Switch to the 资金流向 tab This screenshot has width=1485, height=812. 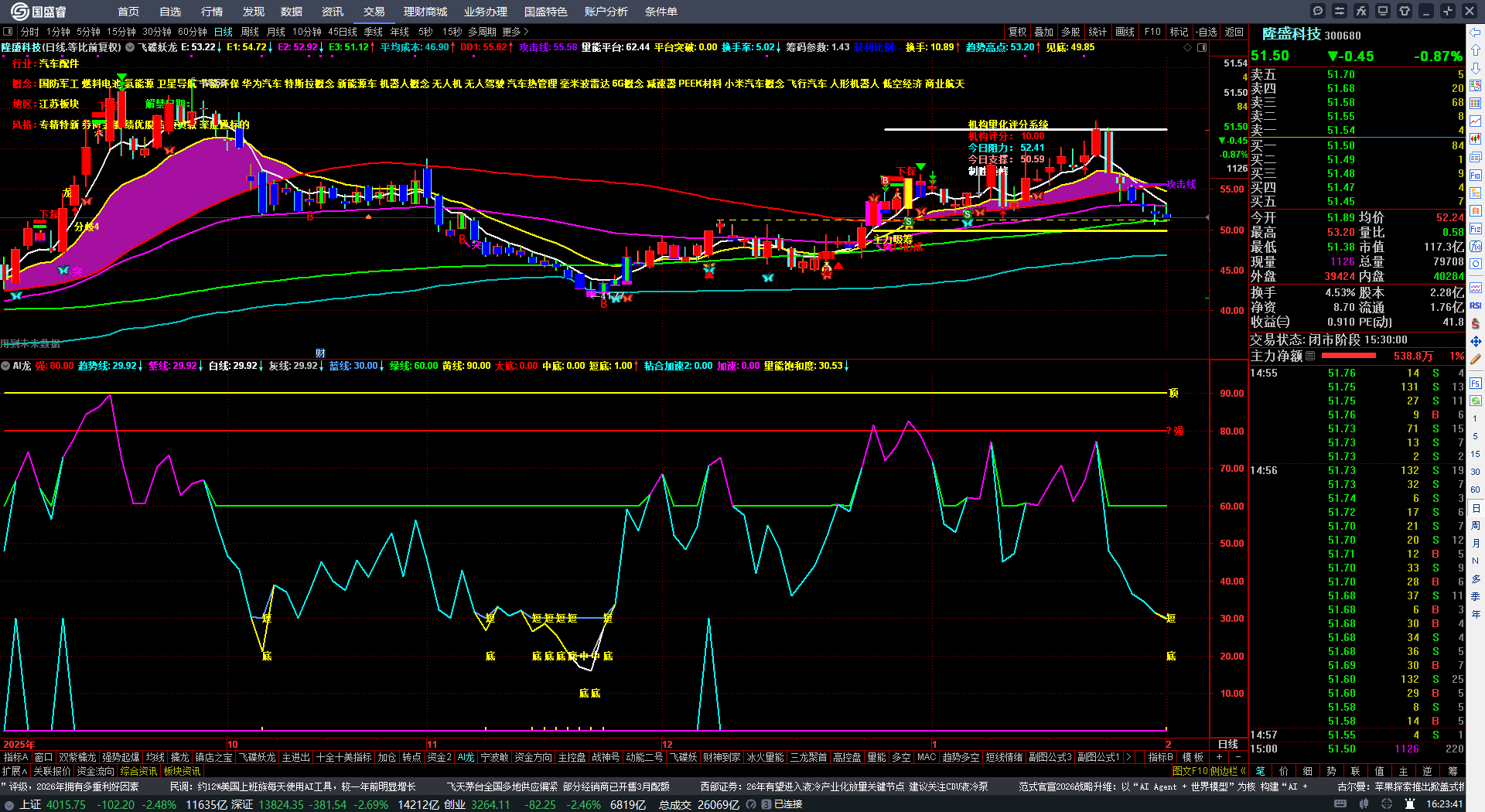tap(95, 770)
